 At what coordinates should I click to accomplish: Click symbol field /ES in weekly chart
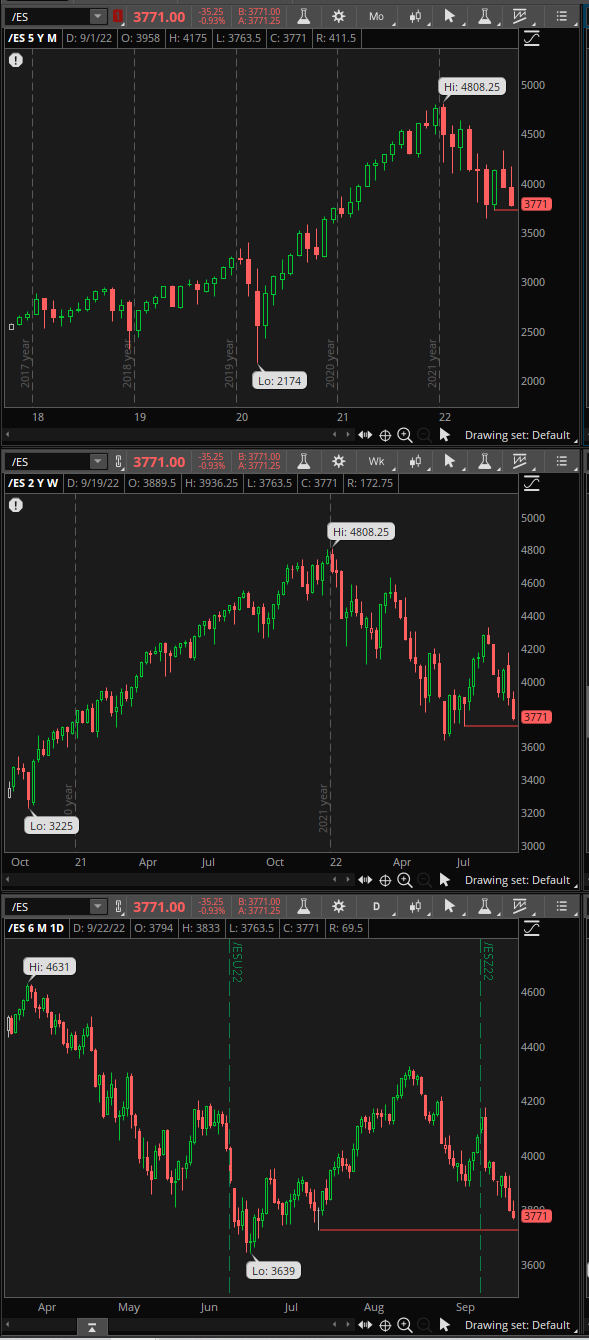[47, 461]
